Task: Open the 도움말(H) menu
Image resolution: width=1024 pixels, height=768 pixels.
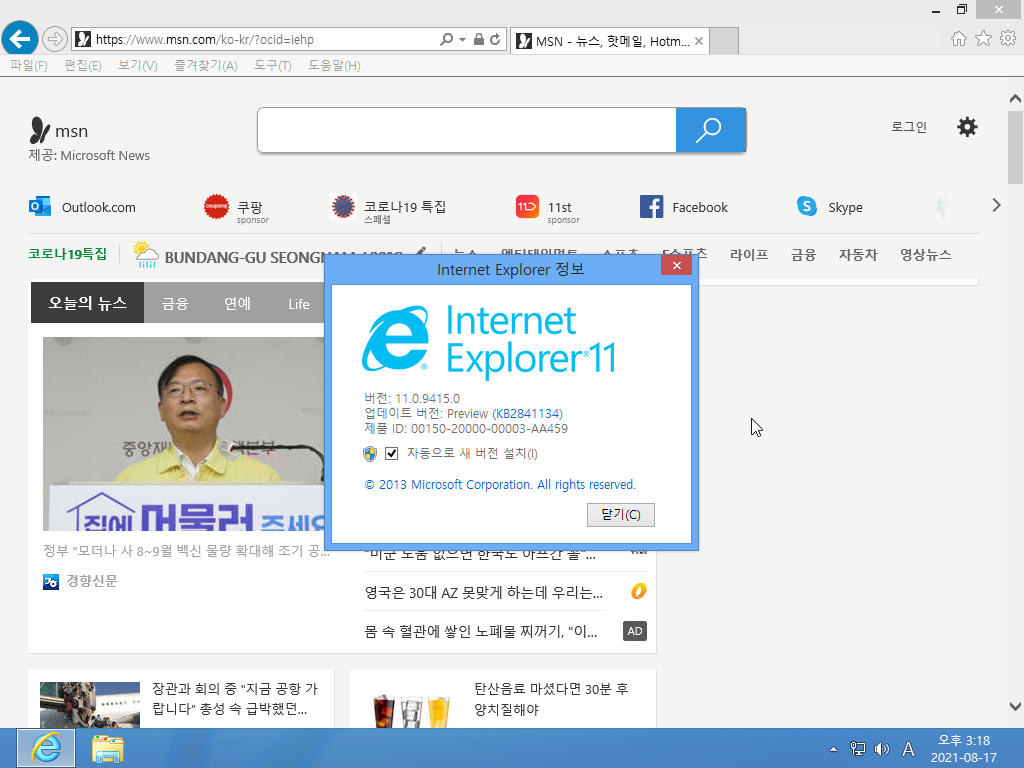Action: pyautogui.click(x=334, y=65)
